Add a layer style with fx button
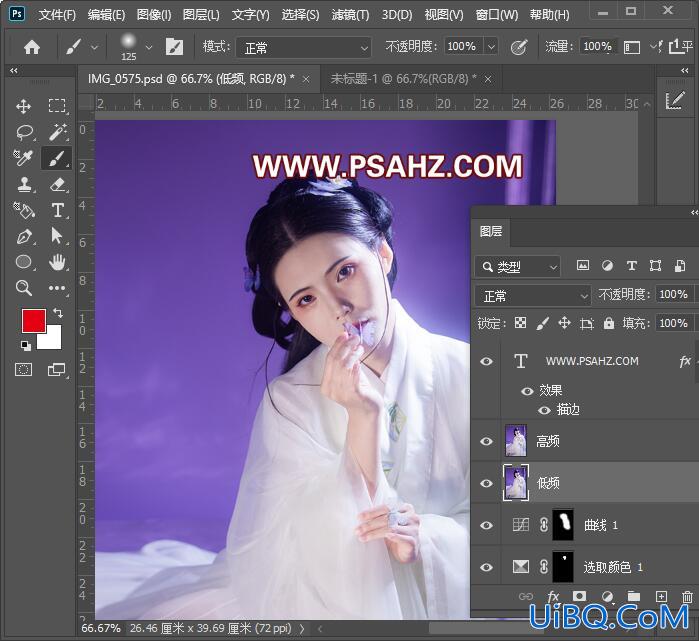699x641 pixels. (553, 596)
